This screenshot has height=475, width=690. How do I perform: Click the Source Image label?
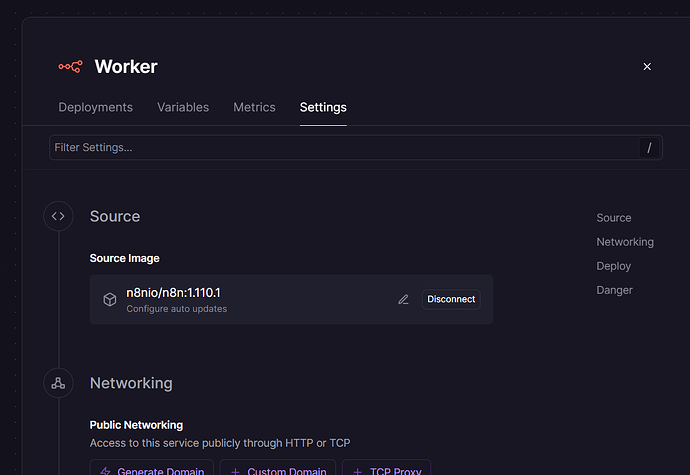click(125, 258)
